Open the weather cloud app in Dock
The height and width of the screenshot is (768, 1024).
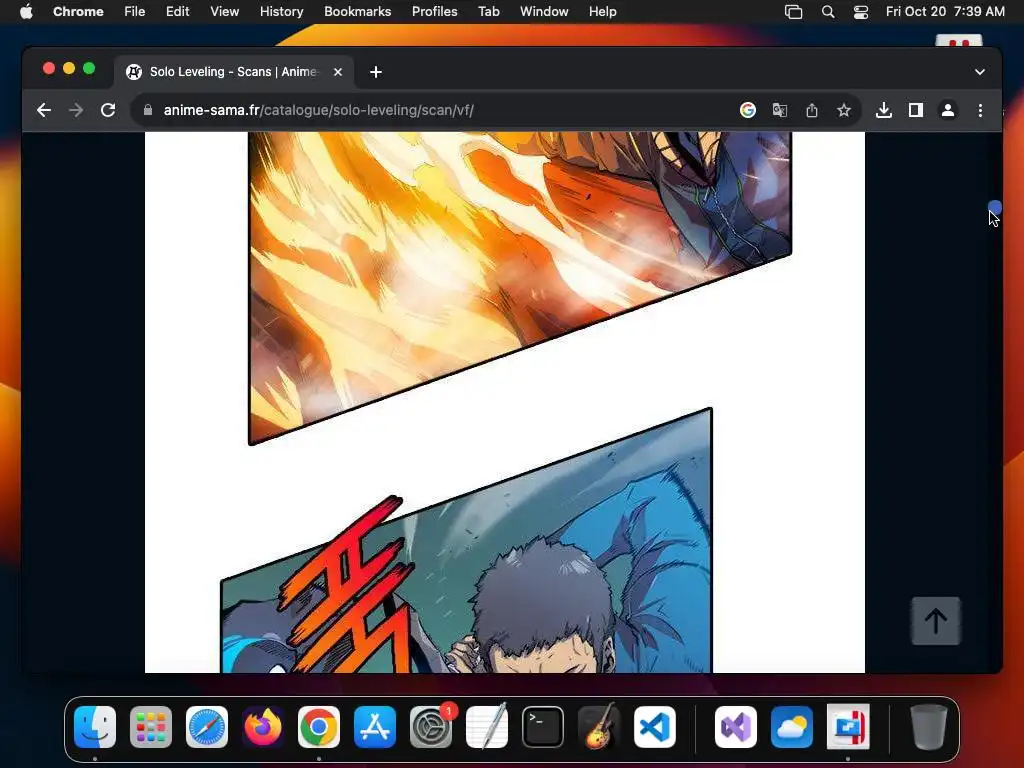(792, 727)
